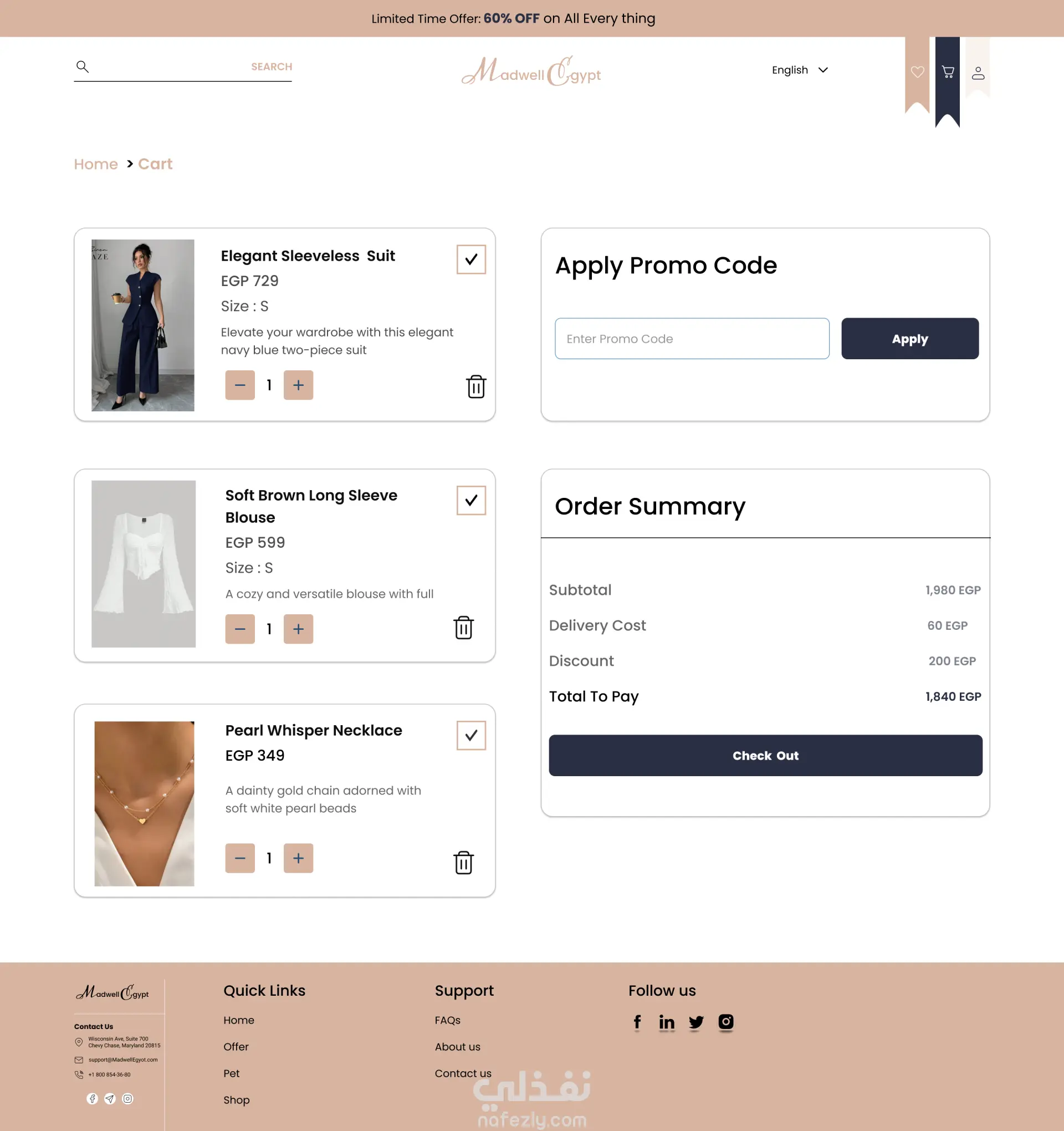Image resolution: width=1064 pixels, height=1131 pixels.
Task: Toggle the Soft Brown Blouse checkbox
Action: [x=471, y=500]
